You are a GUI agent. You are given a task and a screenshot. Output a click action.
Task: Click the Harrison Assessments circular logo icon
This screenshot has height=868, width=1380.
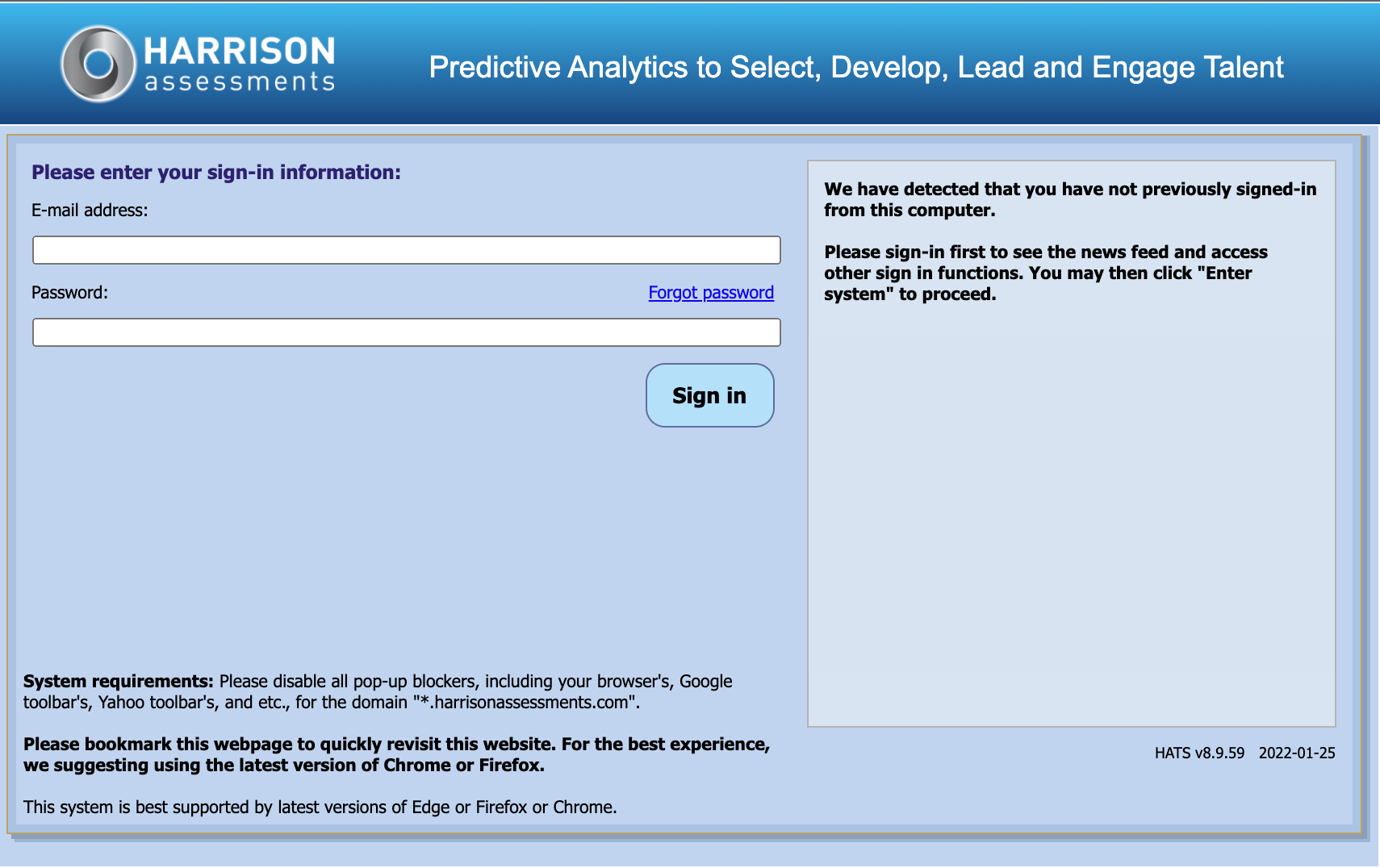pos(98,64)
